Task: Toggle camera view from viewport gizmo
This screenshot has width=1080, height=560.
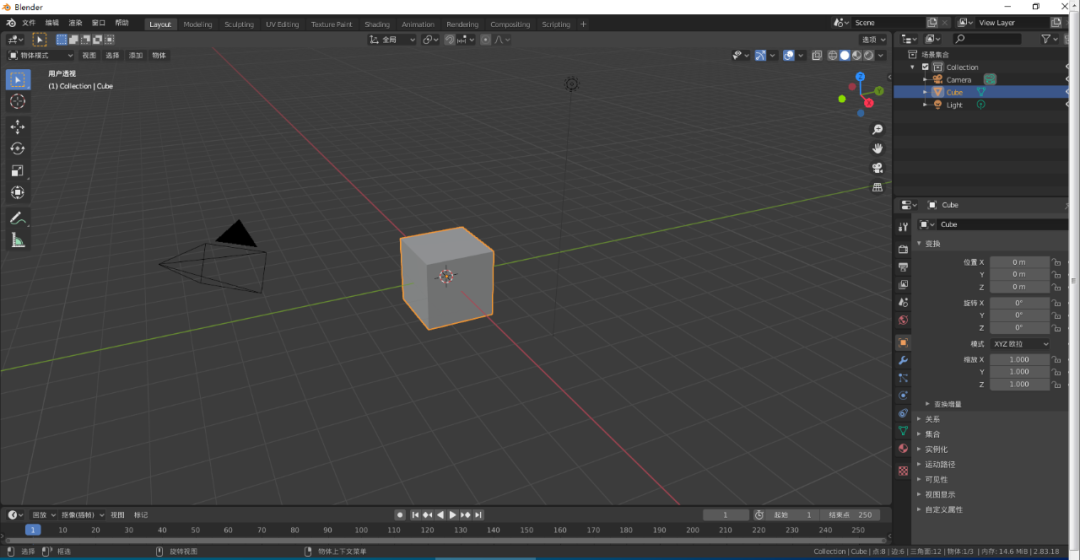Action: pos(877,167)
